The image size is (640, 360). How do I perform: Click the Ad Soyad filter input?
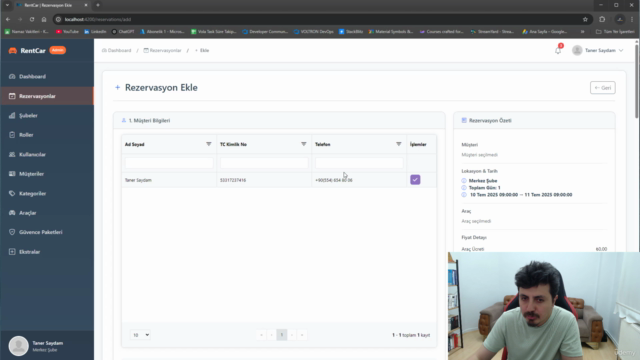[169, 163]
